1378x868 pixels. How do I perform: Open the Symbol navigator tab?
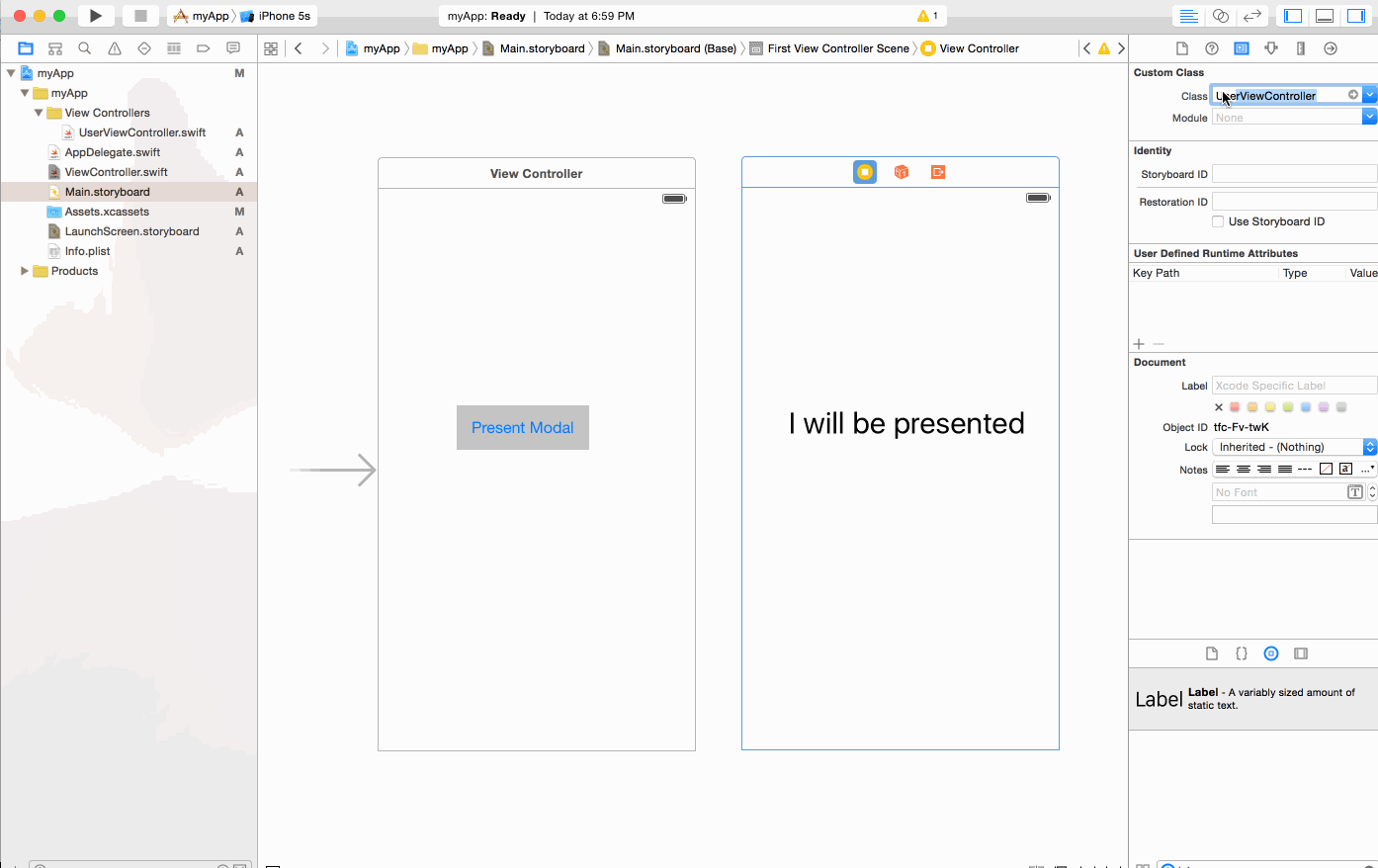pyautogui.click(x=55, y=48)
